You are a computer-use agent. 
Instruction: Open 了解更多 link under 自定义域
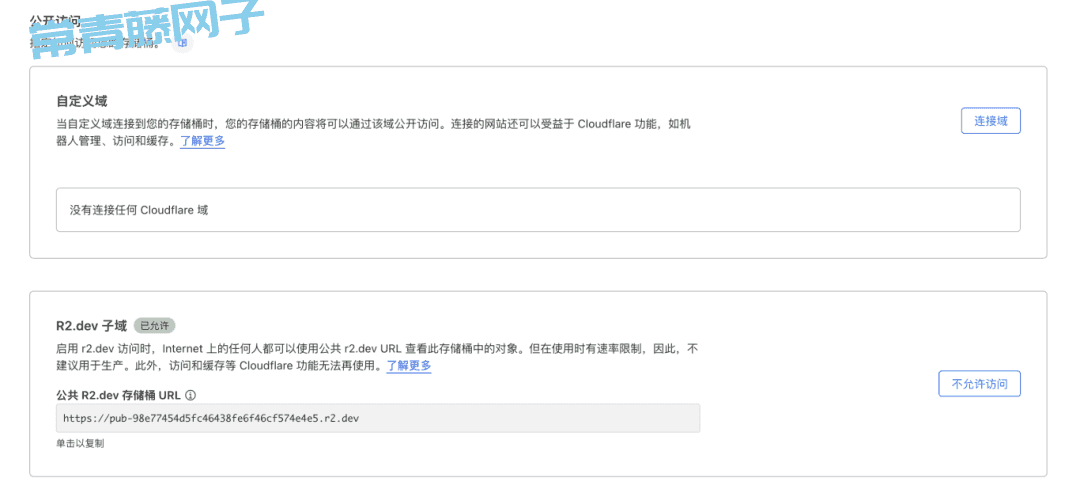click(x=202, y=141)
